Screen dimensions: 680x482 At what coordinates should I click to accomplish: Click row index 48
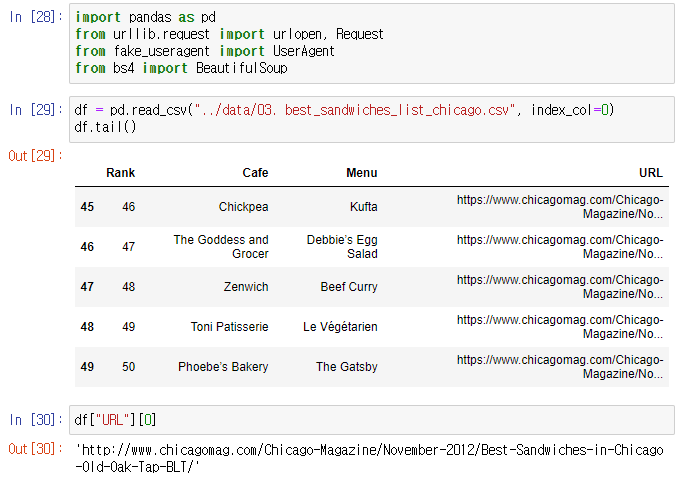point(87,327)
